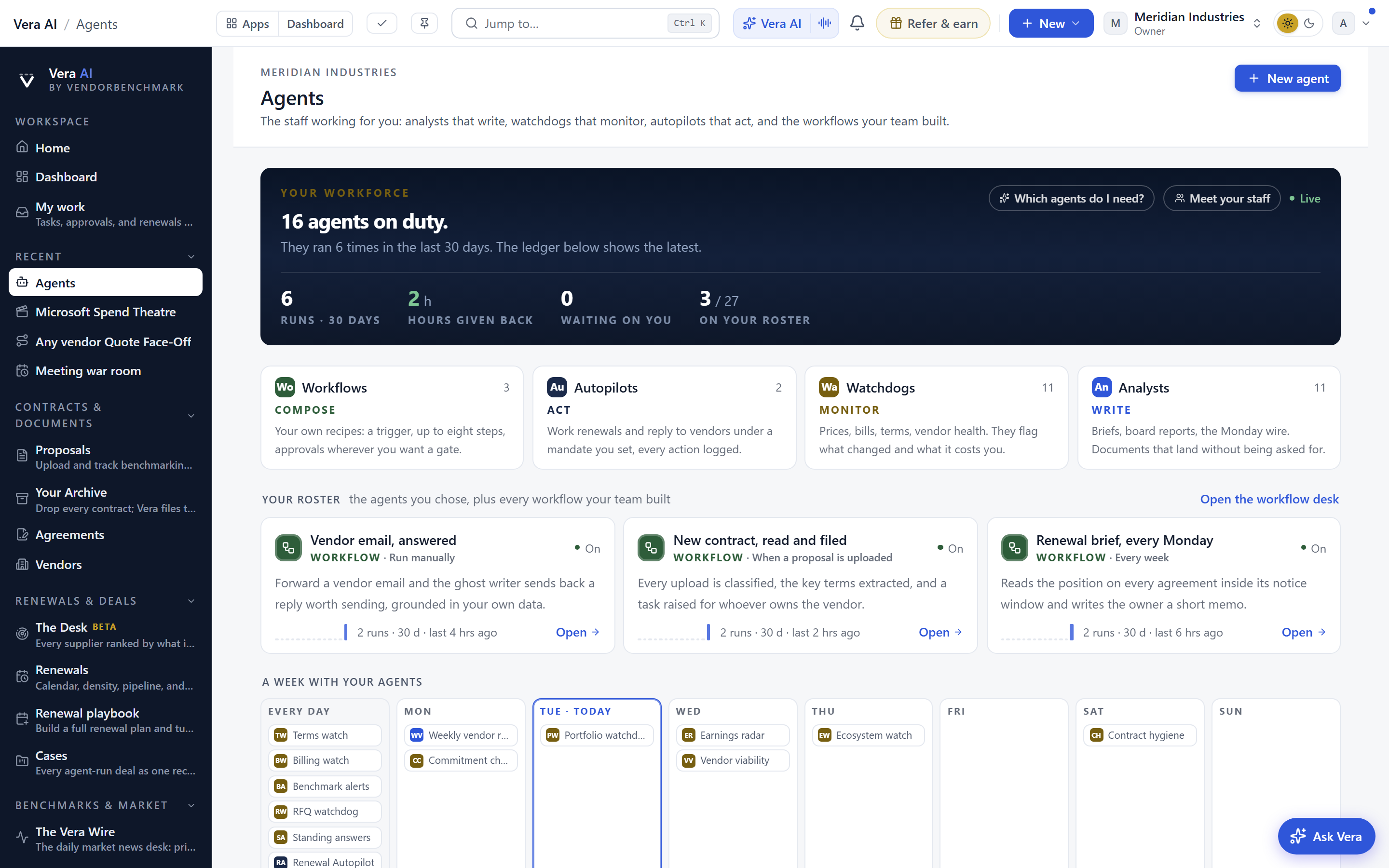The image size is (1389, 868).
Task: Click the pin icon button in top bar
Action: pyautogui.click(x=424, y=24)
